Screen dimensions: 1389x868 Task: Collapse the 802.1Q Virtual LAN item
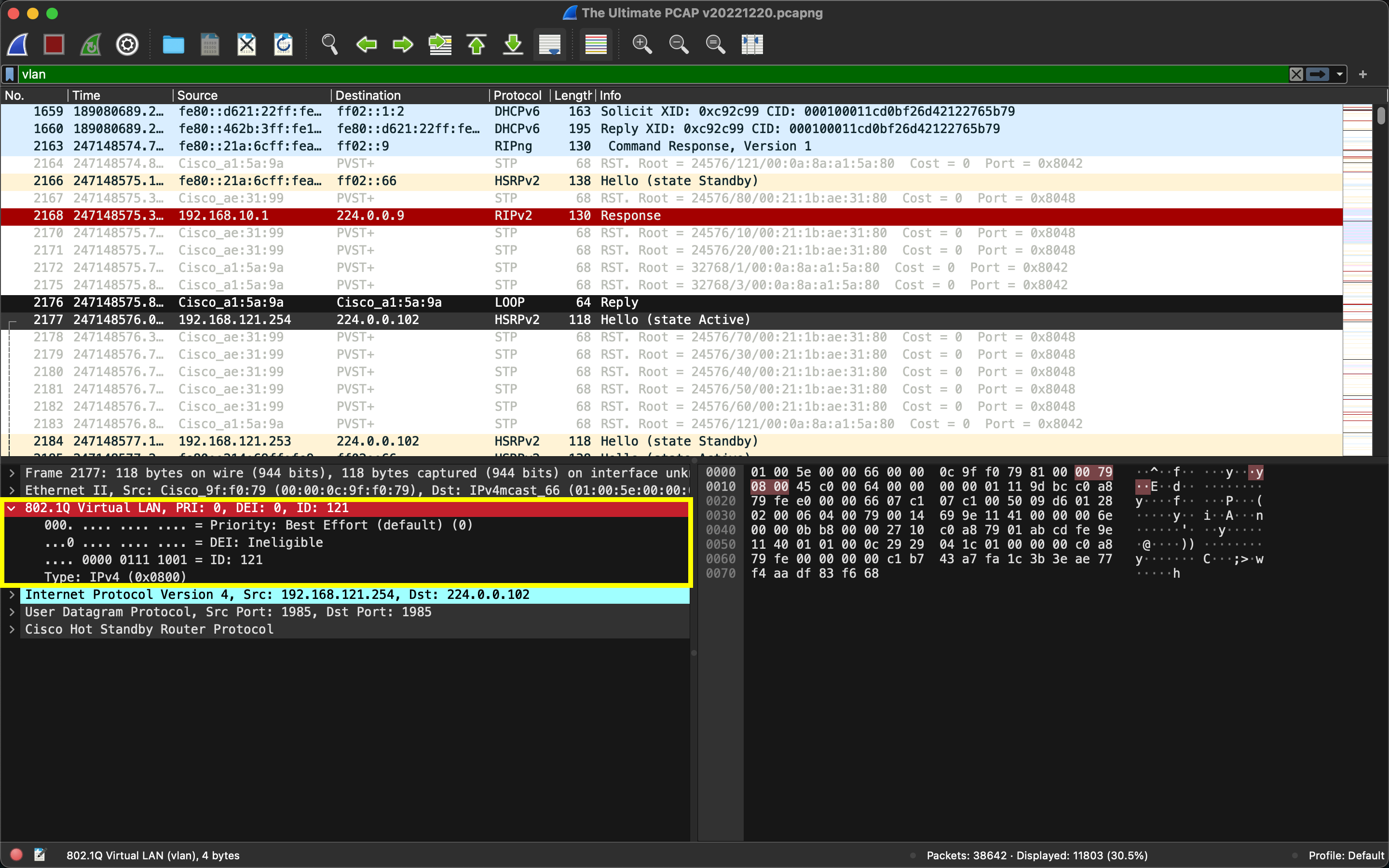tap(12, 508)
